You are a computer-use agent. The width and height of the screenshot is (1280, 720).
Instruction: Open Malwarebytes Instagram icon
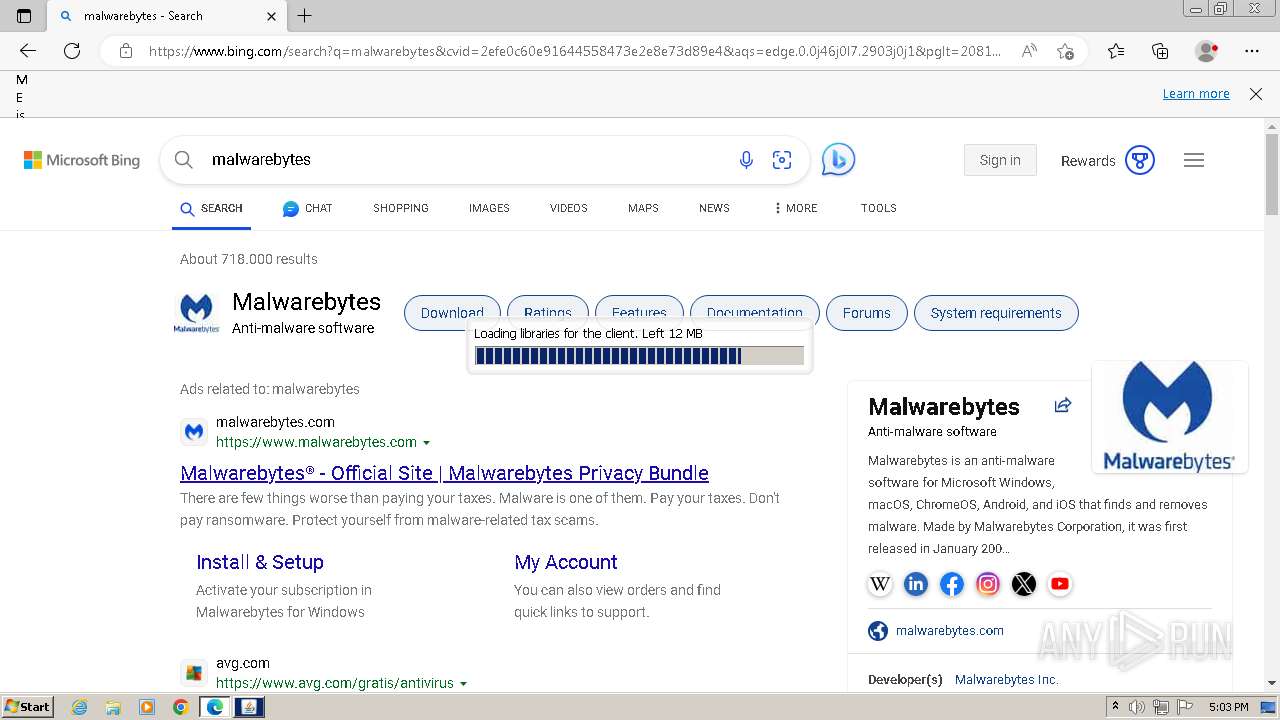click(x=988, y=584)
